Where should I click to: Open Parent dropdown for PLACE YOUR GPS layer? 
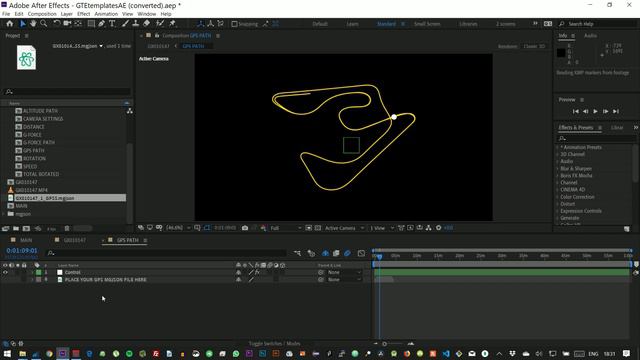[x=344, y=280]
